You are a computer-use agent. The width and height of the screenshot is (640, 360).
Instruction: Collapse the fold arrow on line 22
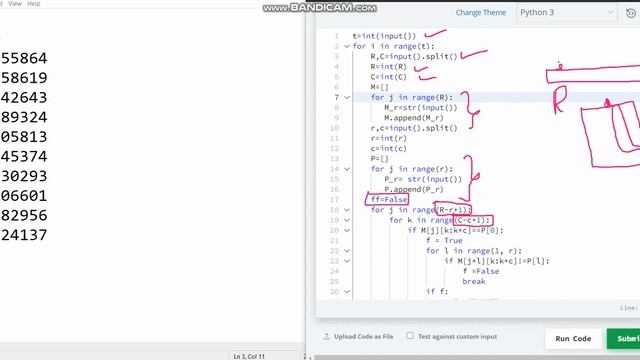click(x=347, y=251)
